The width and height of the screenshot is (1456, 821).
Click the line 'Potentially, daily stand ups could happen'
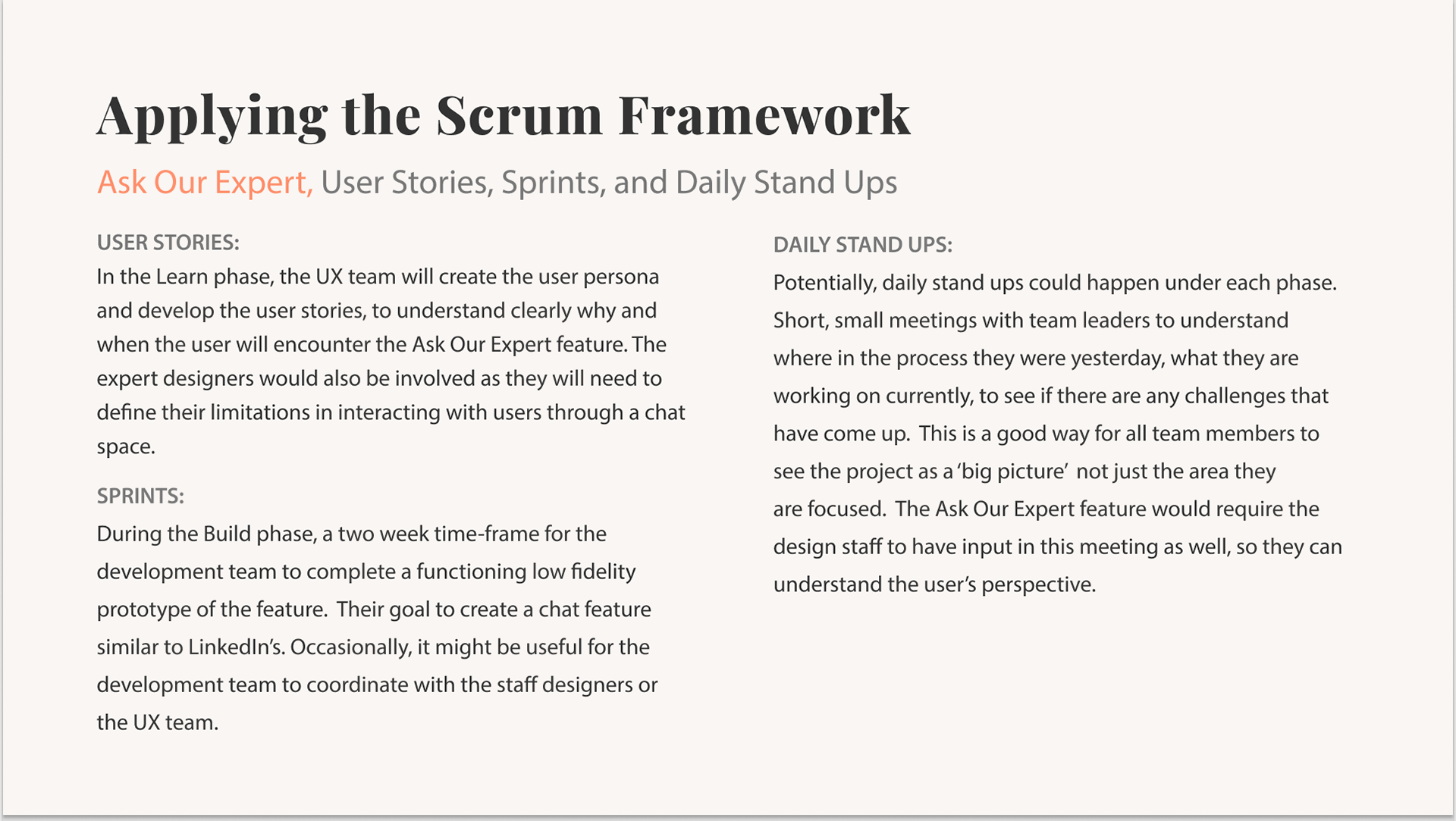coord(1055,283)
